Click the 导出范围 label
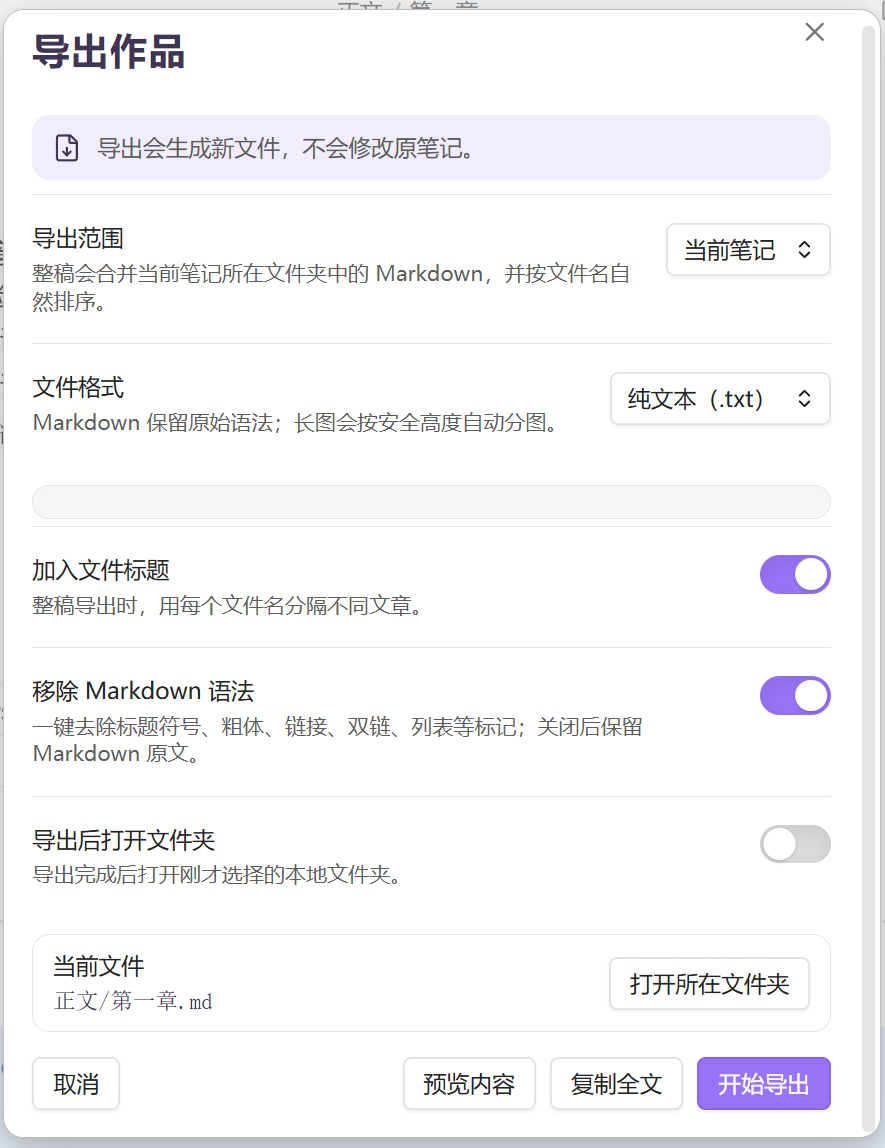Viewport: 885px width, 1148px height. pyautogui.click(x=78, y=239)
